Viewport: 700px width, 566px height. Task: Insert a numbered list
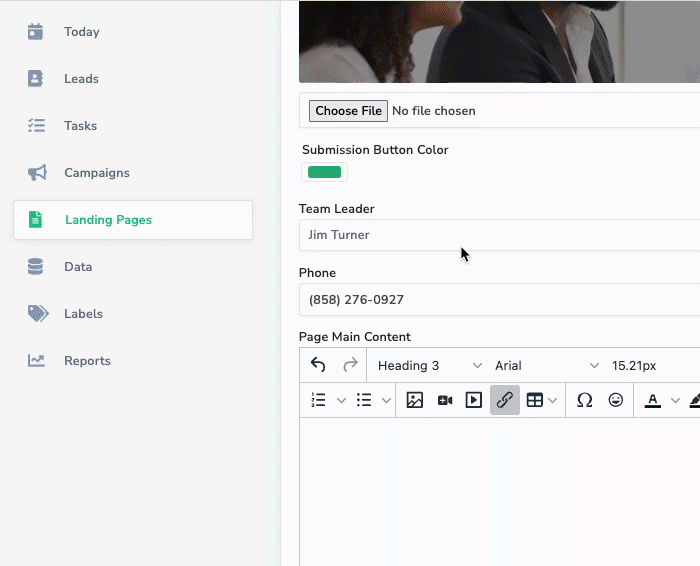[318, 400]
